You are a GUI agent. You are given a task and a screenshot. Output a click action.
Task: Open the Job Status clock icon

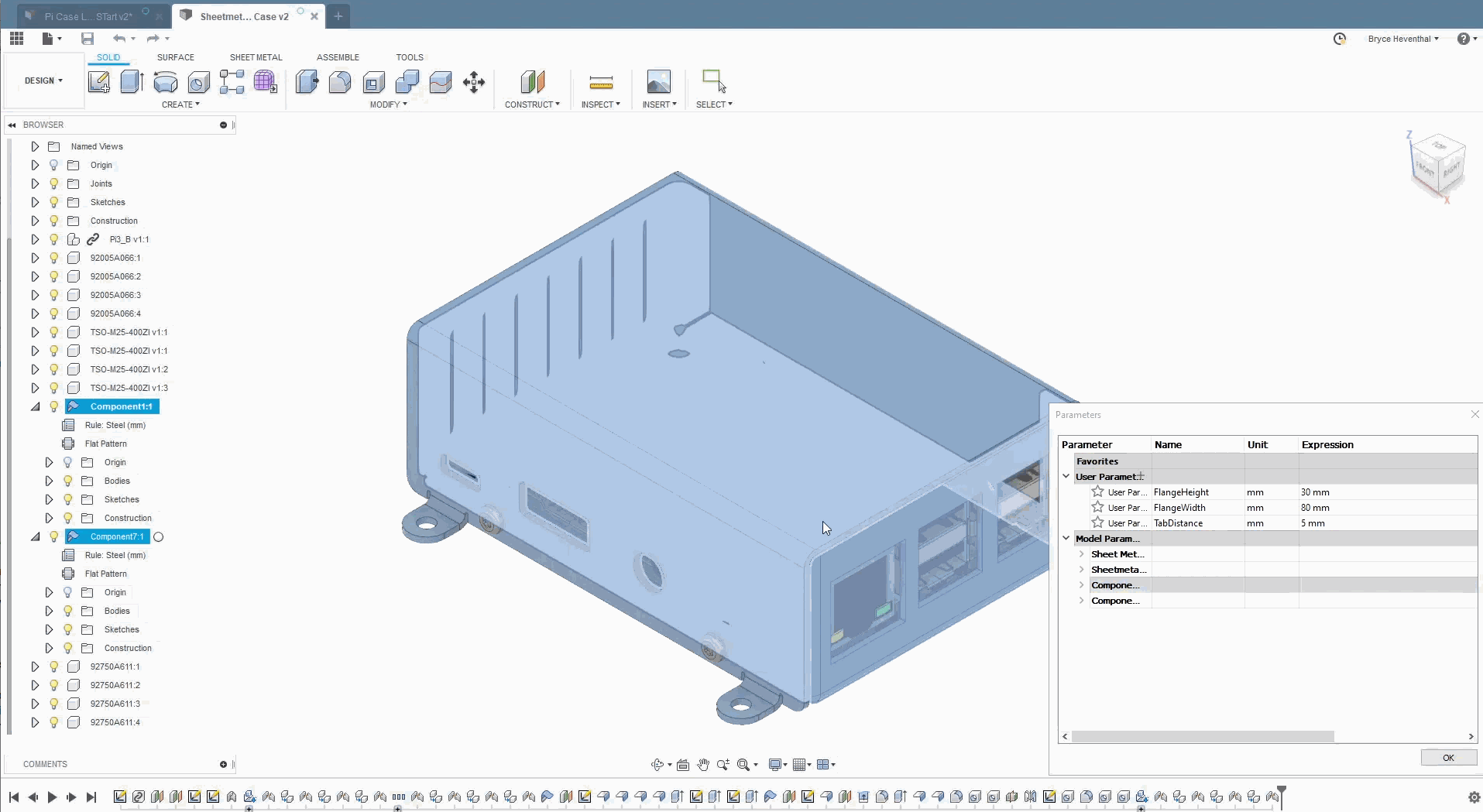point(1340,39)
